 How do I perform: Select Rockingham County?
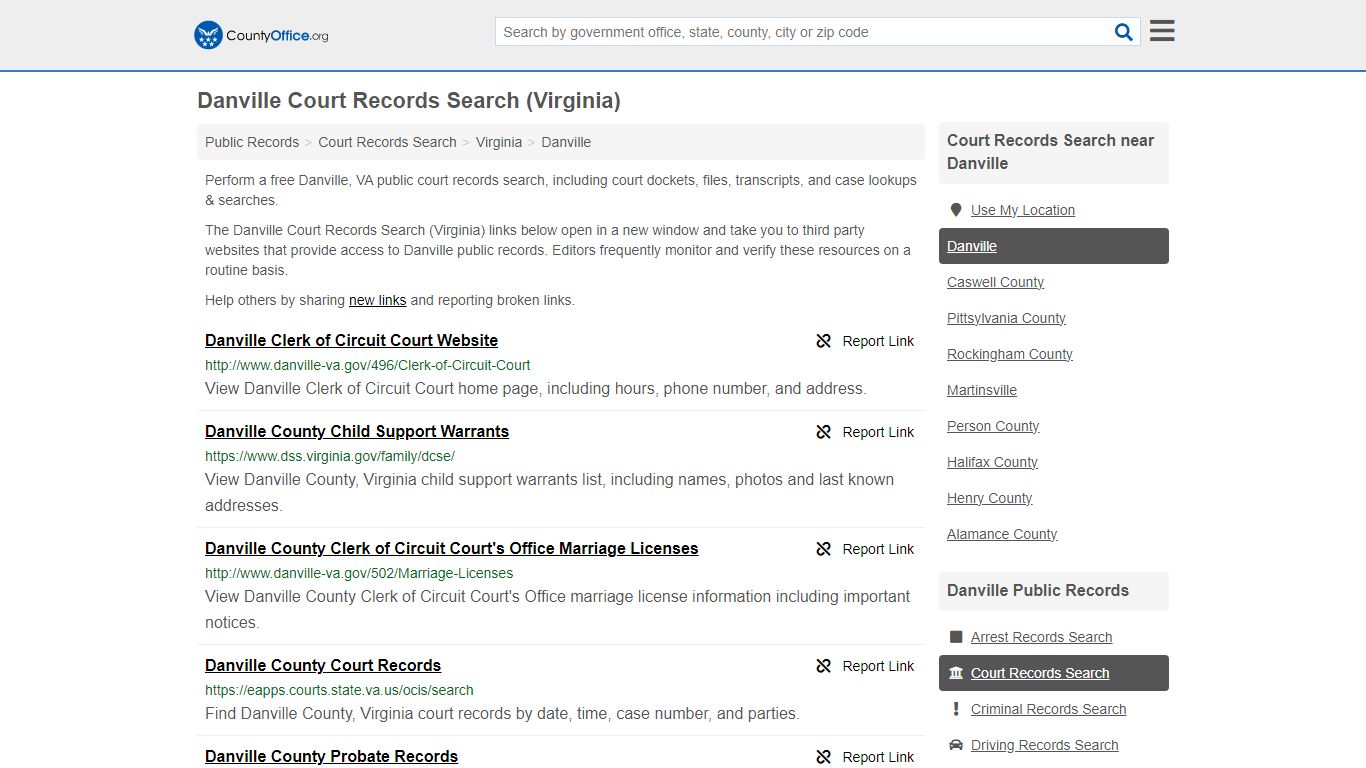(x=1009, y=354)
